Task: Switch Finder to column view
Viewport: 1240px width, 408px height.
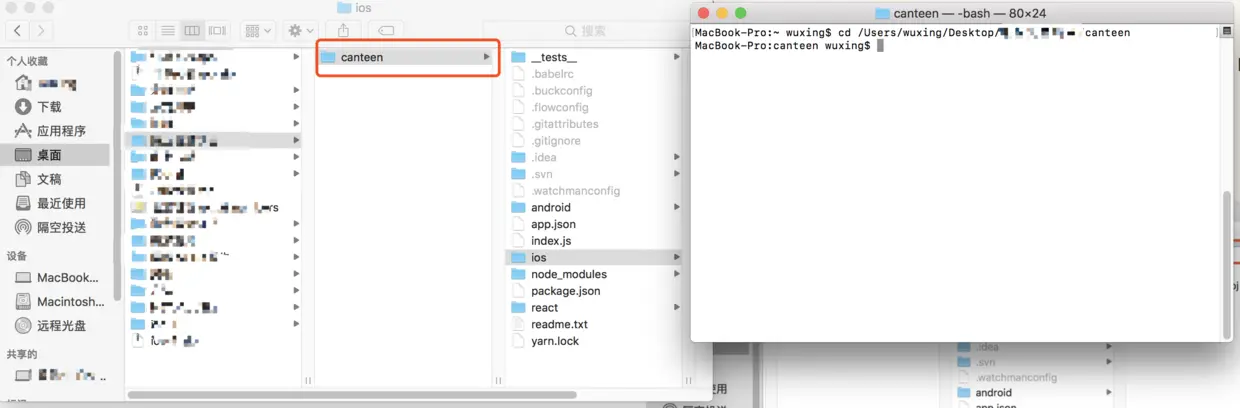Action: (193, 31)
